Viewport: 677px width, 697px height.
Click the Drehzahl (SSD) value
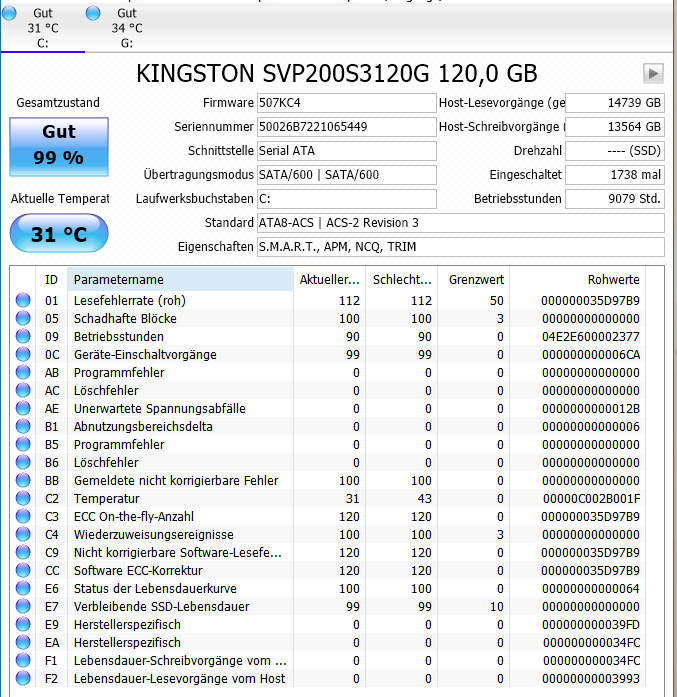coord(615,151)
